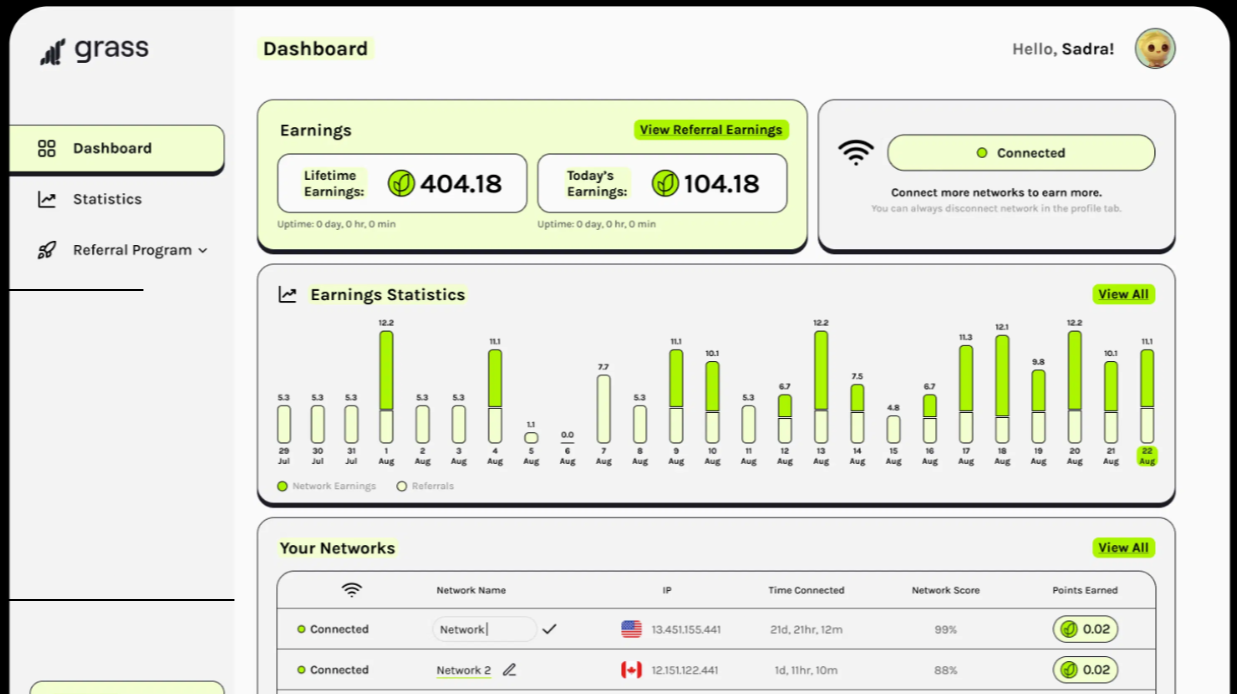Click the Network name input field

484,629
